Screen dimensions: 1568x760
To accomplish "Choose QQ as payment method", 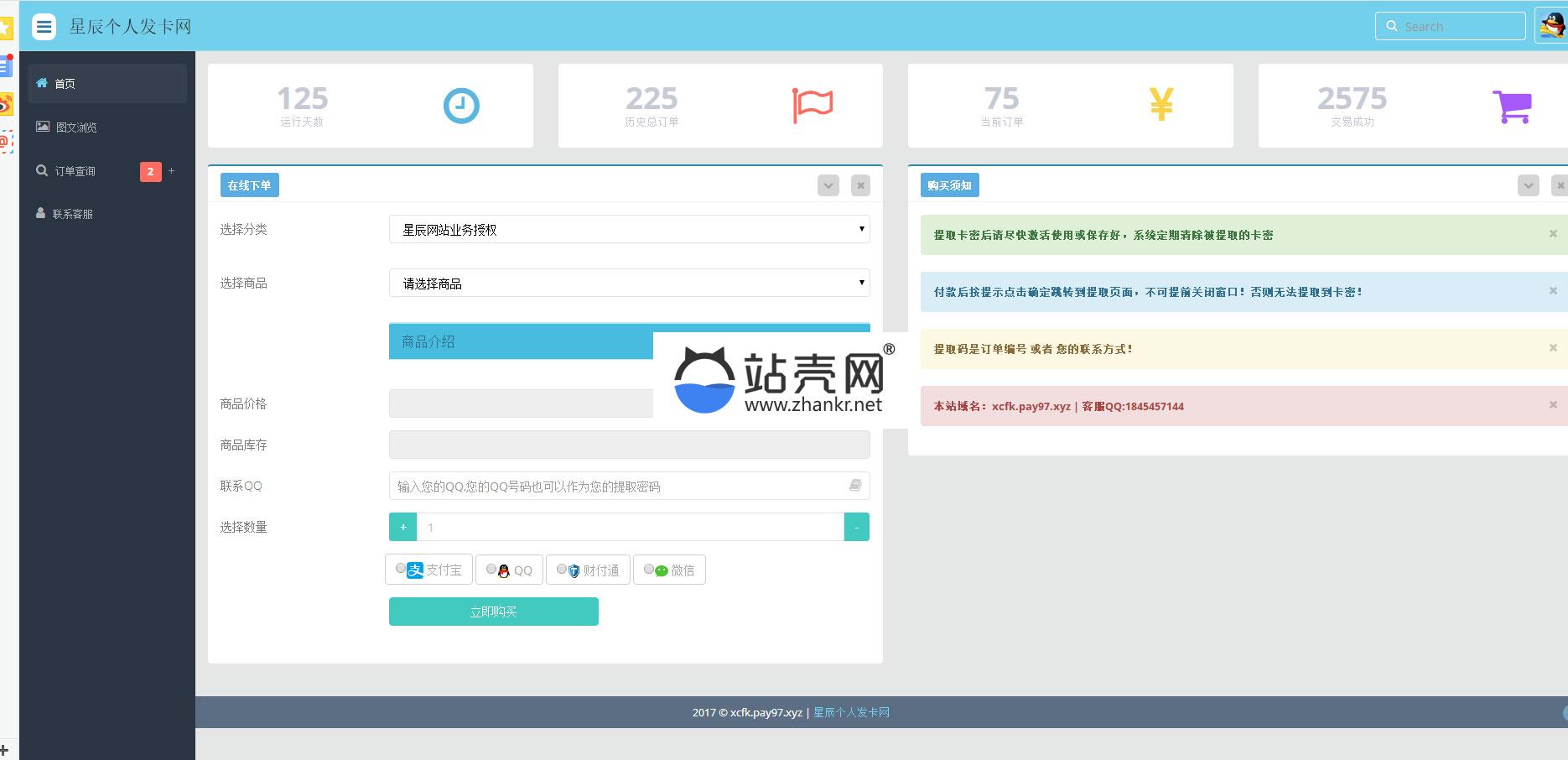I will pos(491,569).
